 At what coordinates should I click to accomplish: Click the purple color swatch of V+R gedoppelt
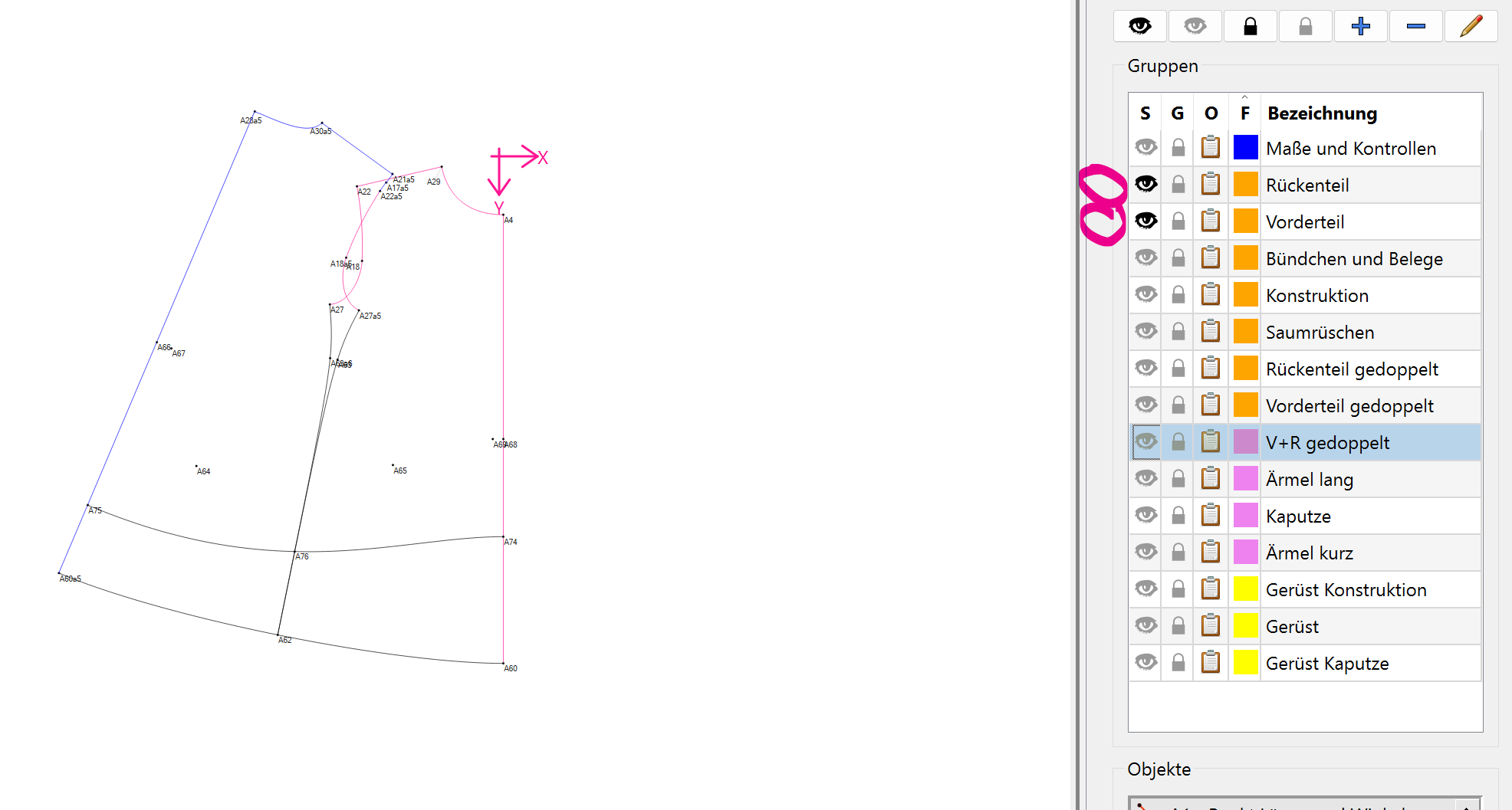click(x=1245, y=442)
